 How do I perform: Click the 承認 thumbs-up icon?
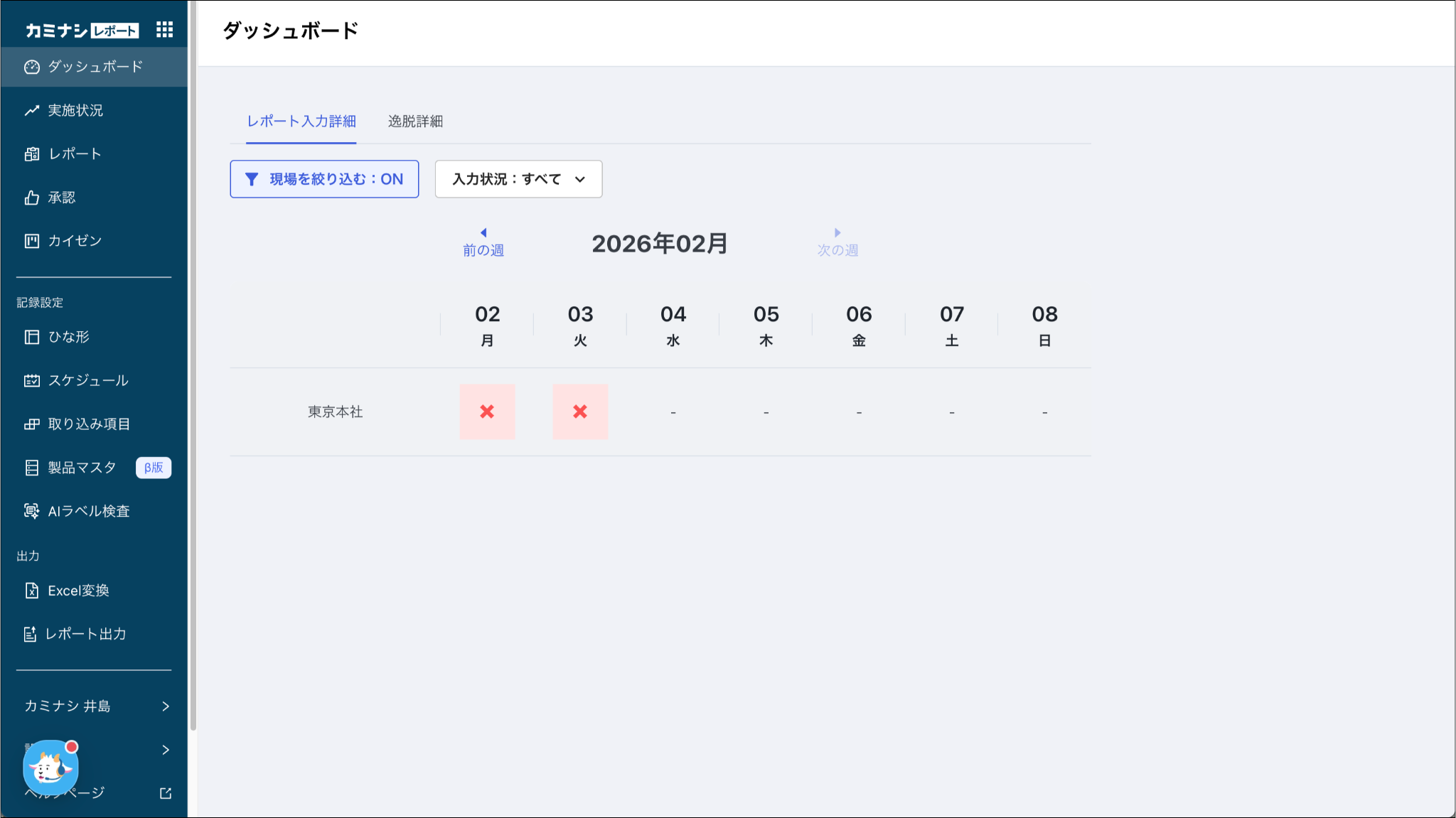pos(32,198)
